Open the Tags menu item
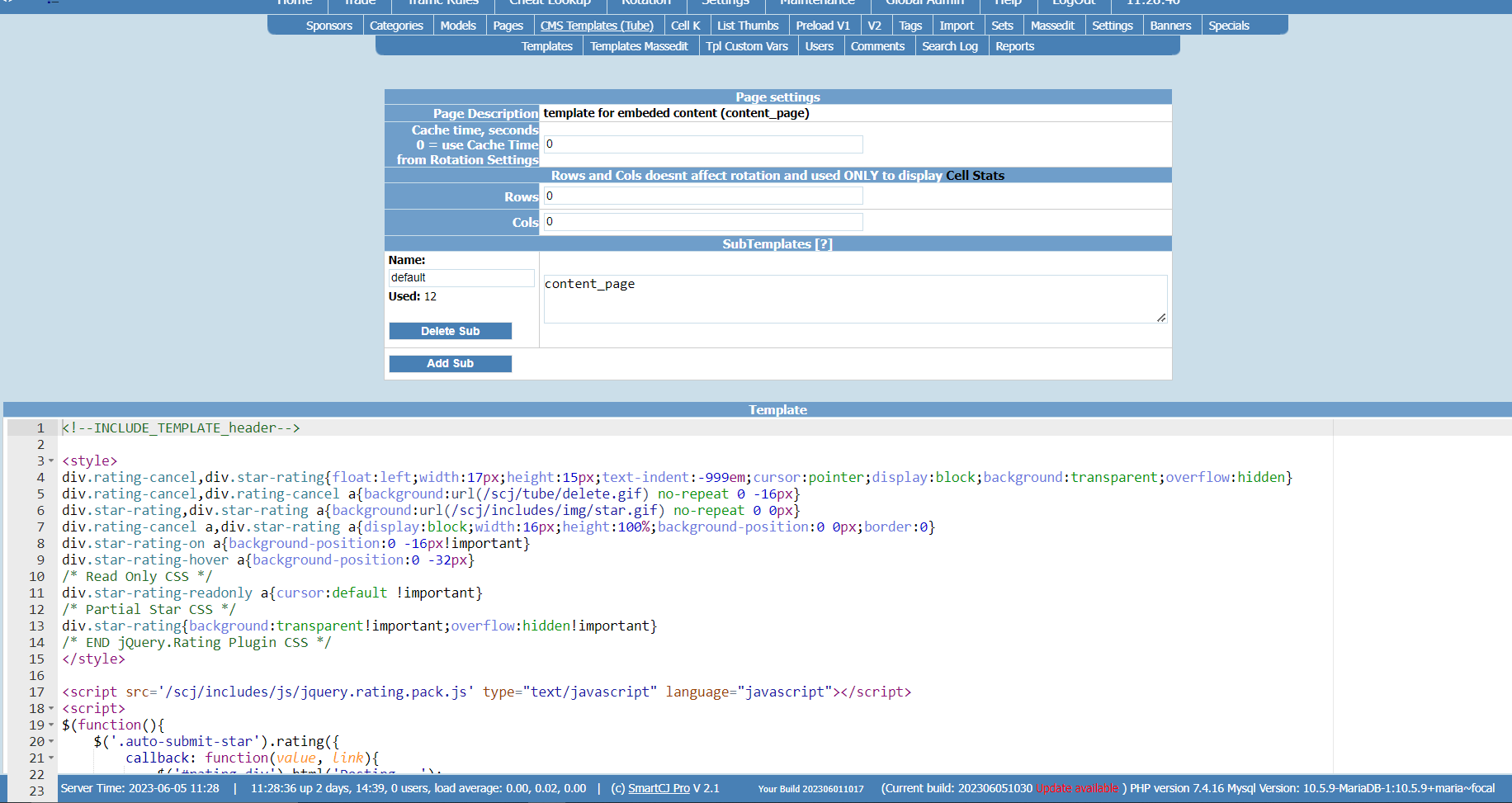The height and width of the screenshot is (803, 1512). click(x=910, y=26)
